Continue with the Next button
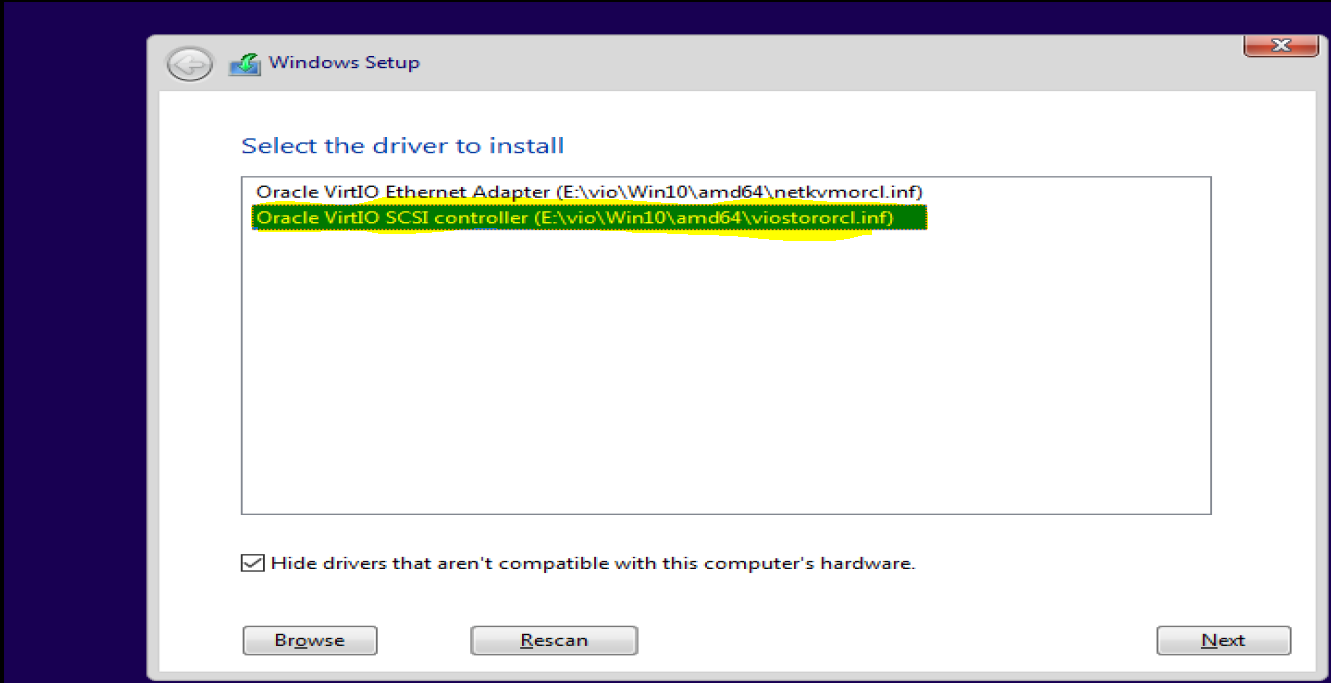Viewport: 1331px width, 683px height. (1223, 640)
